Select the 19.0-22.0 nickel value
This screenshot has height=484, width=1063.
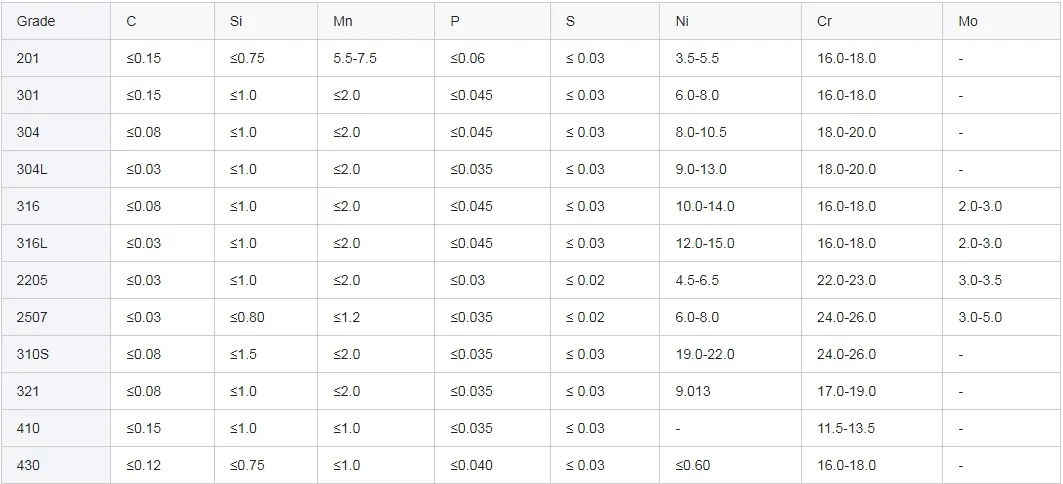[x=705, y=354]
